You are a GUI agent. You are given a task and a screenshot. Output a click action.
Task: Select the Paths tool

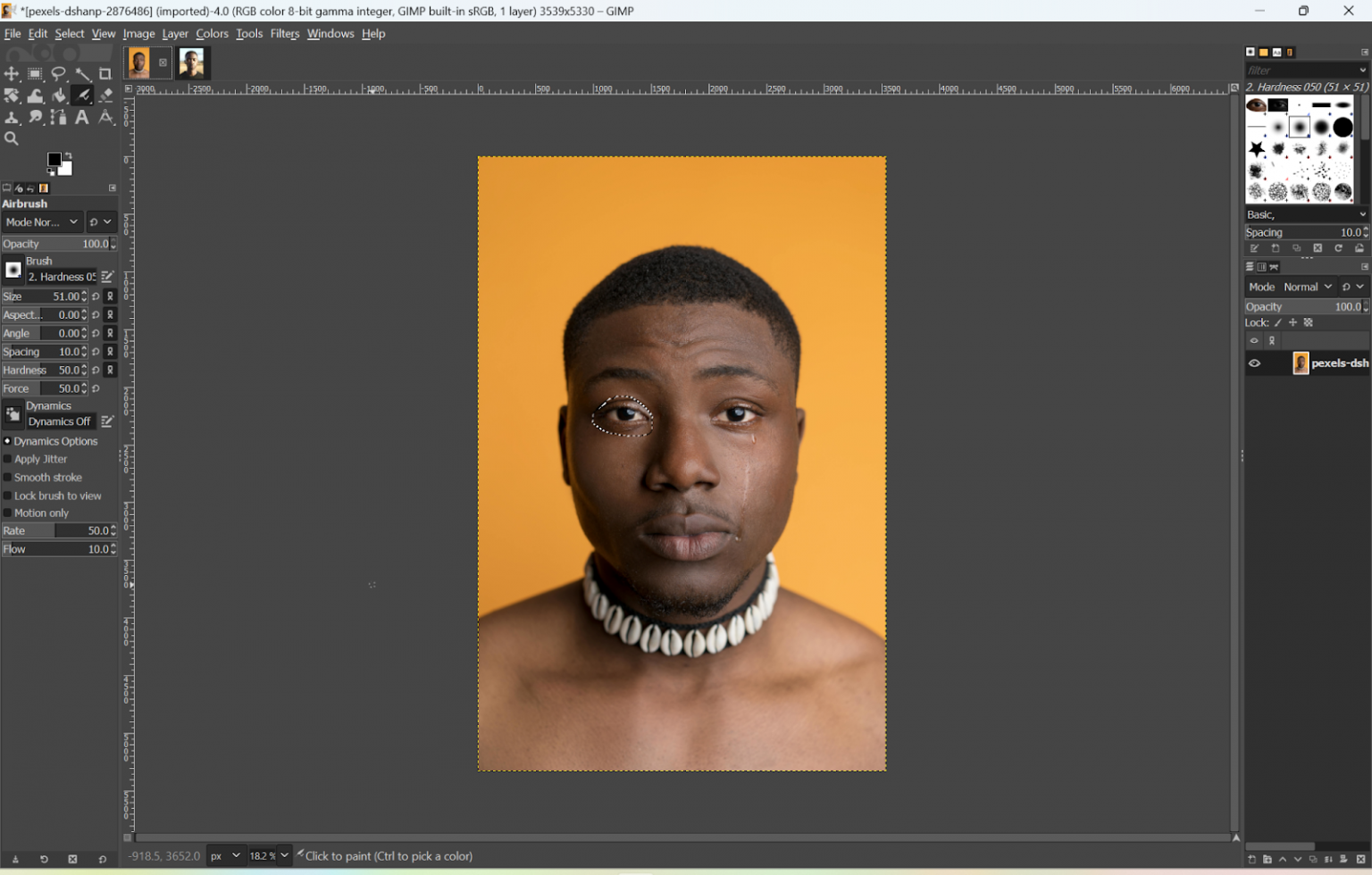[59, 117]
